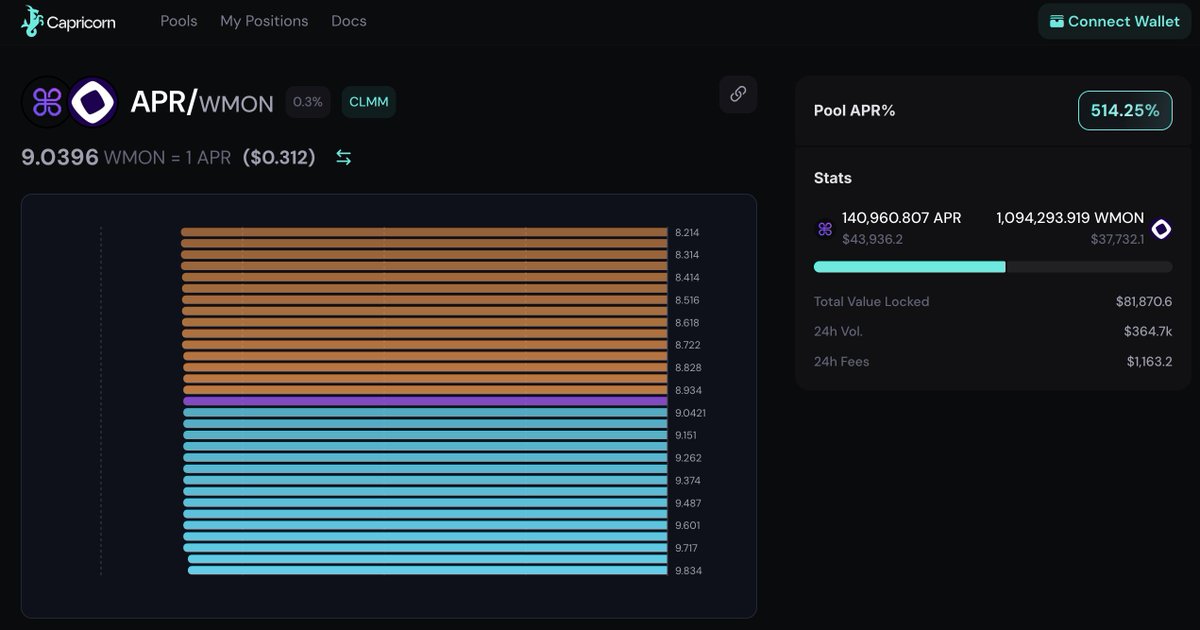Image resolution: width=1200 pixels, height=630 pixels.
Task: Go to My Positions
Action: tap(264, 21)
